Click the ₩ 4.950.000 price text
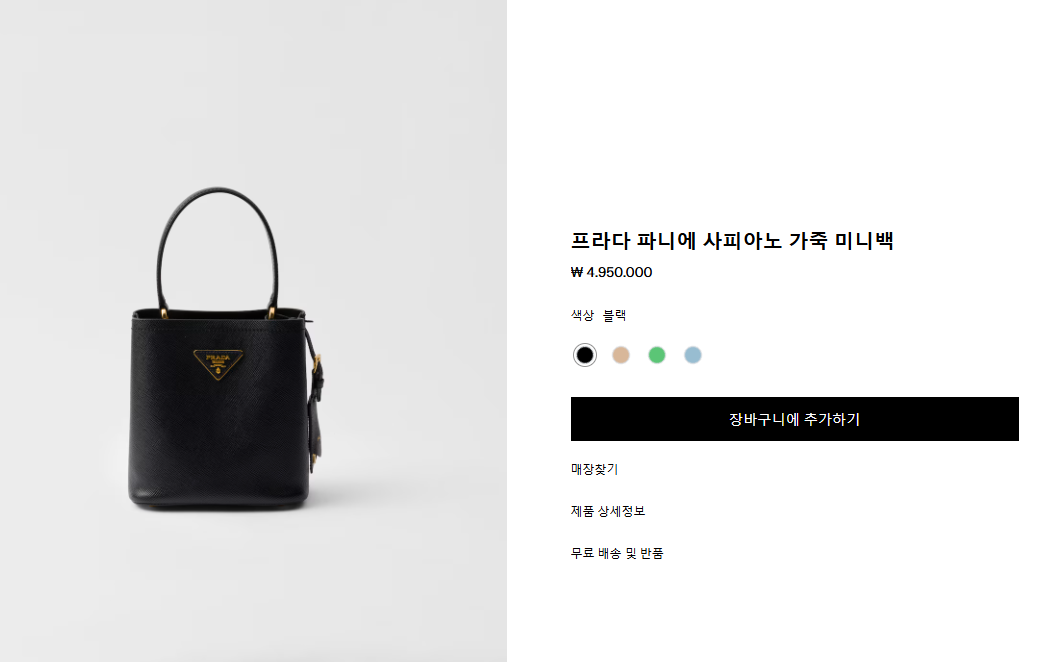The width and height of the screenshot is (1058, 662). pos(611,272)
